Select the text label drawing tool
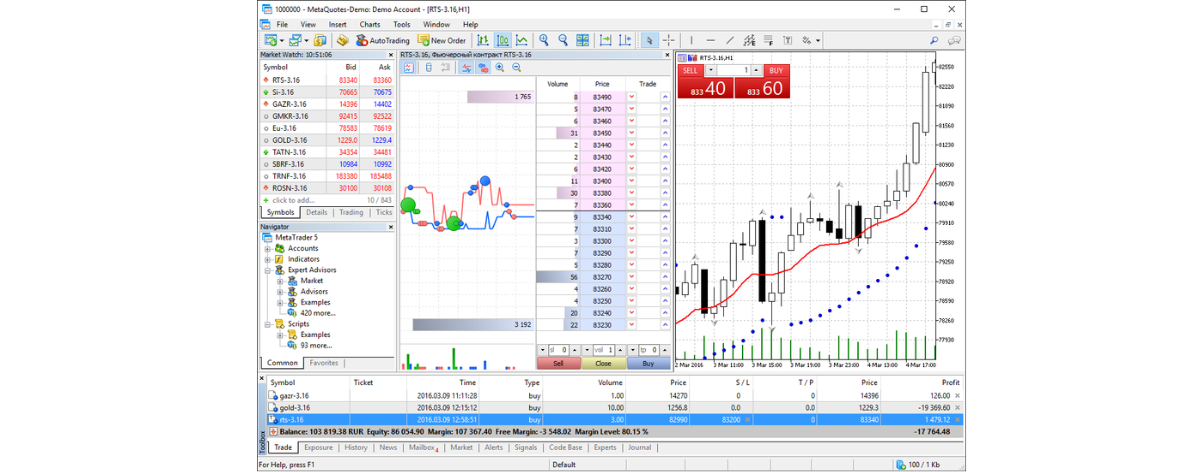 pos(788,41)
